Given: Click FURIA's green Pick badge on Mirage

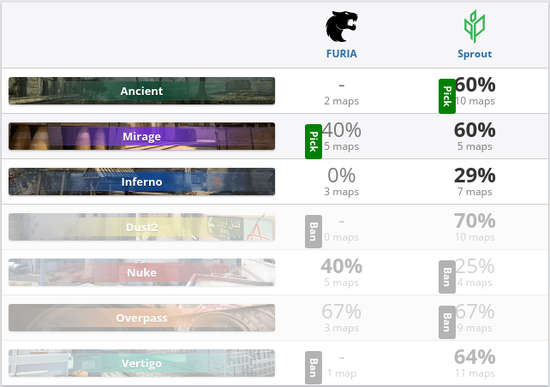Looking at the screenshot, I should 313,141.
